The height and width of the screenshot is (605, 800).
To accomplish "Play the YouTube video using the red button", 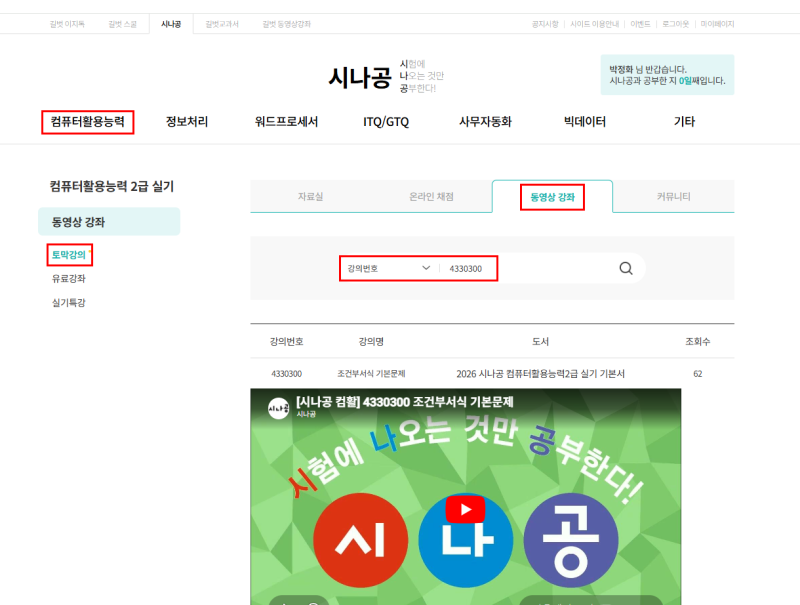I will tap(465, 509).
